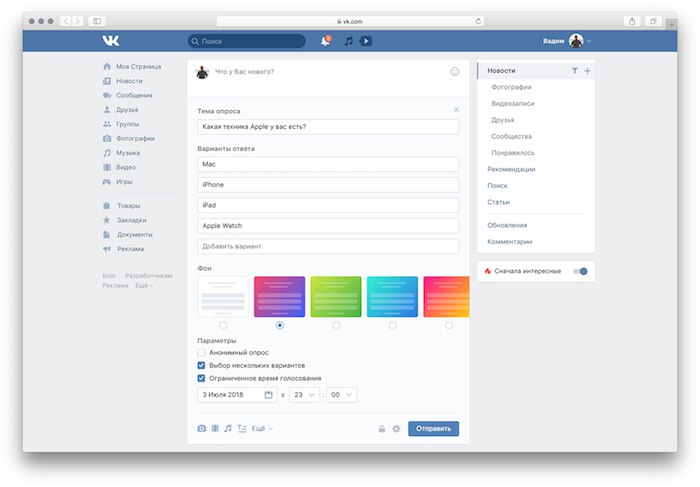Select radio under white background
Screen dimensions: 700x487
[223, 325]
